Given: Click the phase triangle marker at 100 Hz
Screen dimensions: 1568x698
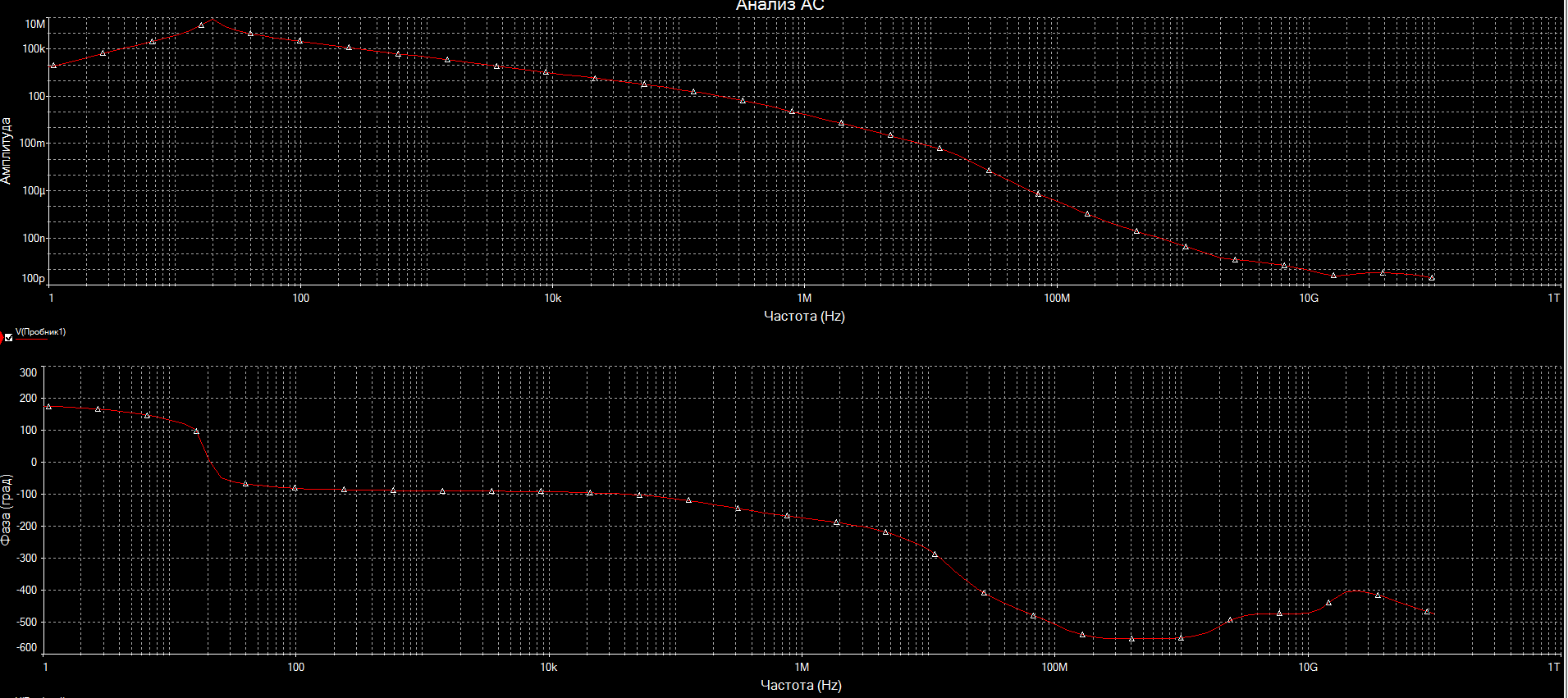Looking at the screenshot, I should click(295, 488).
